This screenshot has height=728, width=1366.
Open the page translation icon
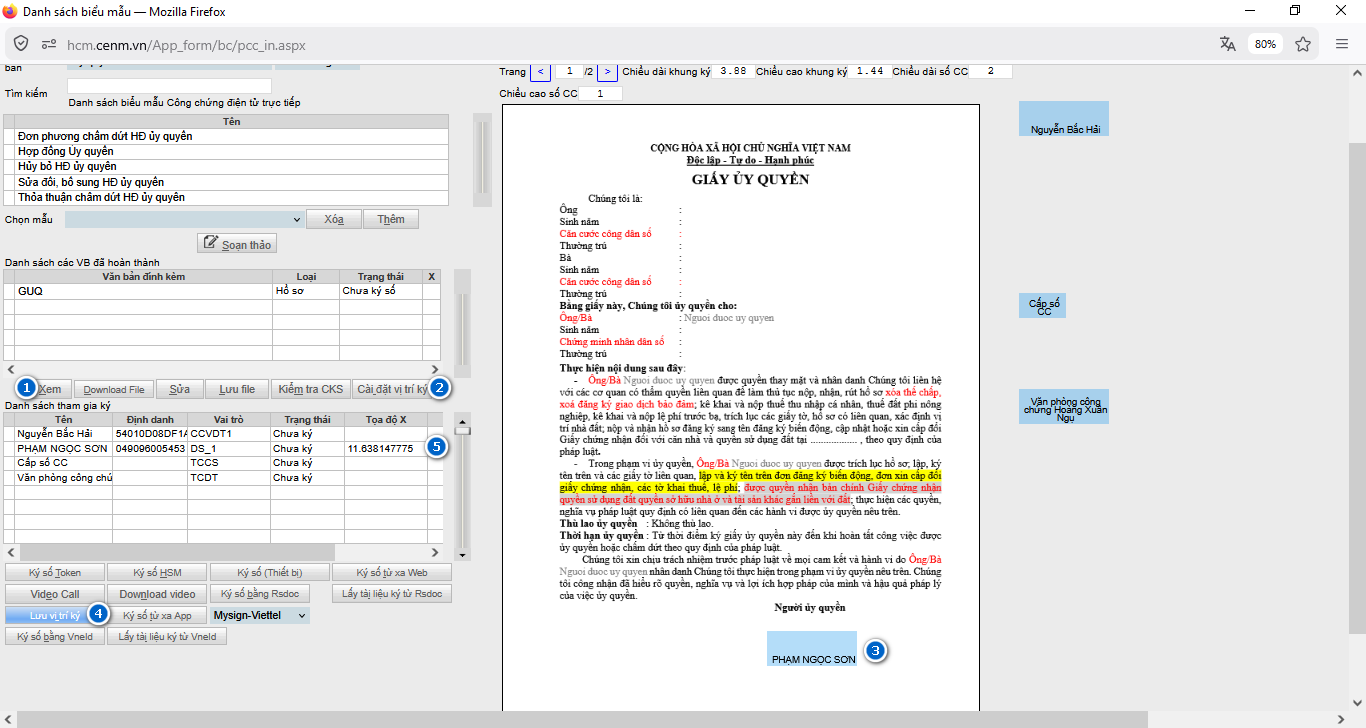coord(1228,44)
